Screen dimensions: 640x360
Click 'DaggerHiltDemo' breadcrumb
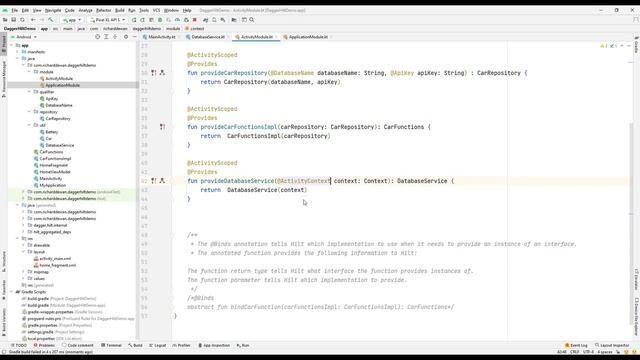pyautogui.click(x=20, y=29)
